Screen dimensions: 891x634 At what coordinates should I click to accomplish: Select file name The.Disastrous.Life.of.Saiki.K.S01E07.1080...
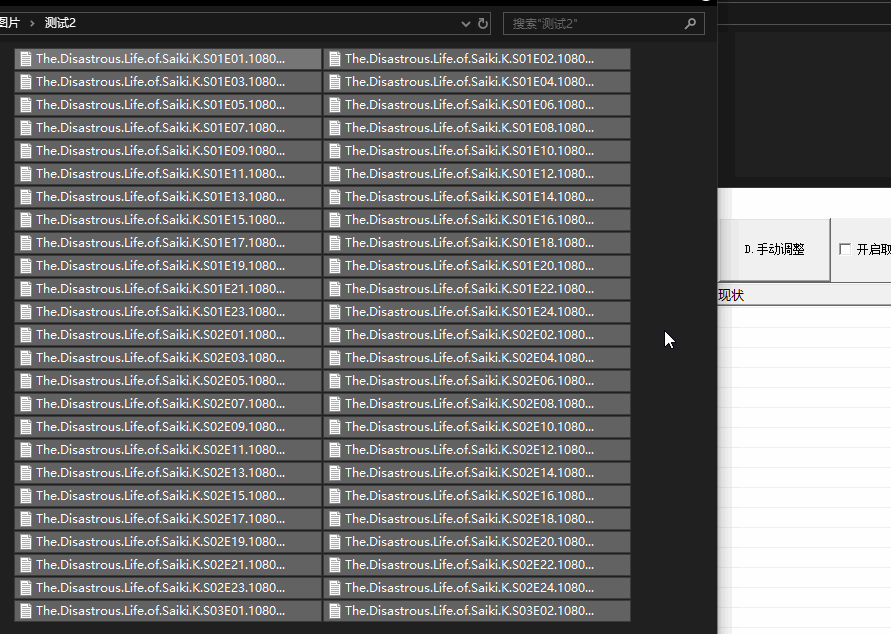click(x=160, y=128)
